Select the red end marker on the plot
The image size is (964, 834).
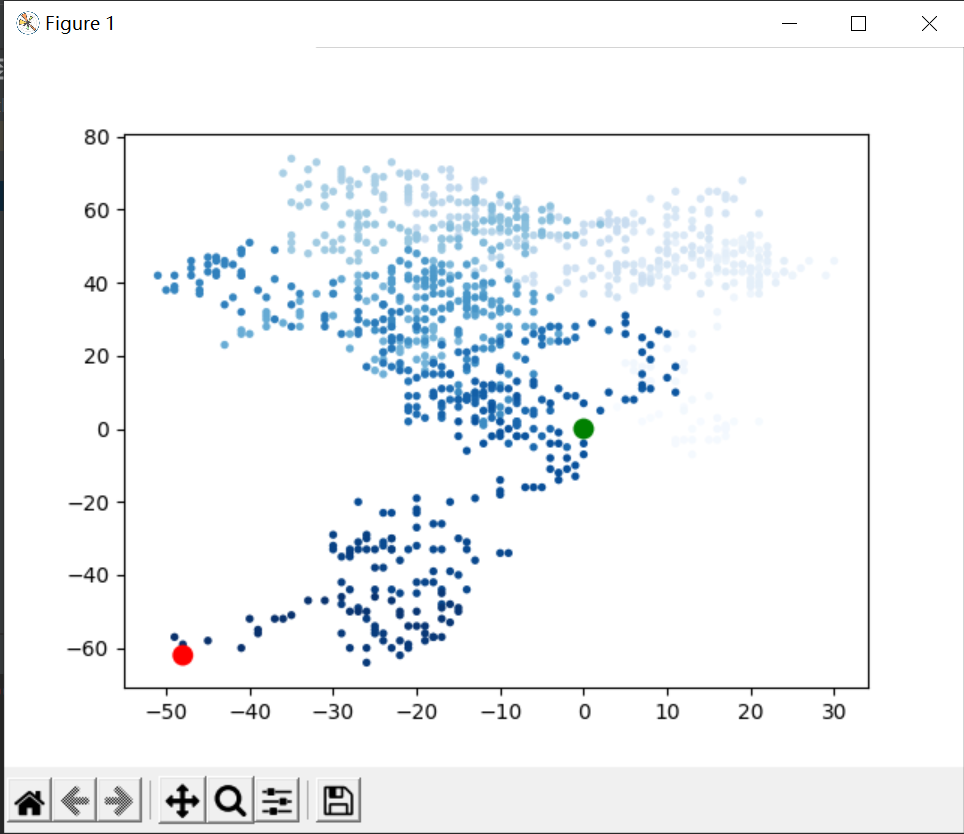pyautogui.click(x=182, y=655)
